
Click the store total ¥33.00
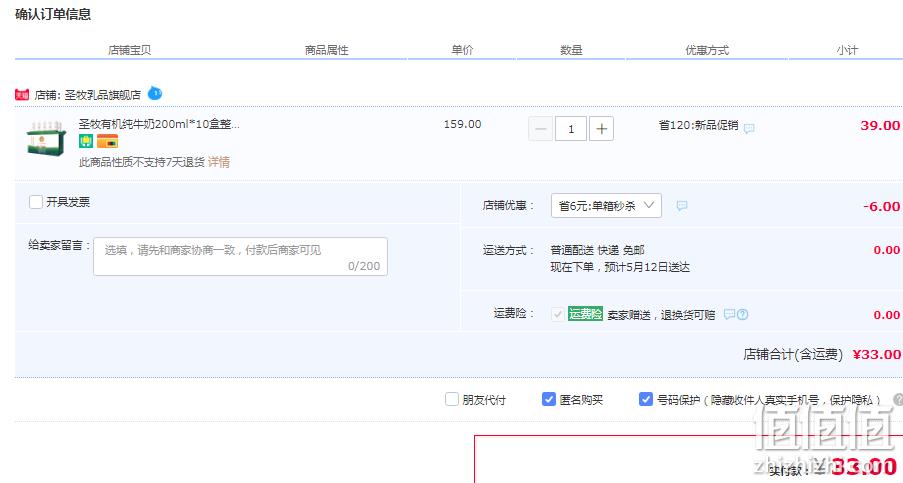coord(877,355)
